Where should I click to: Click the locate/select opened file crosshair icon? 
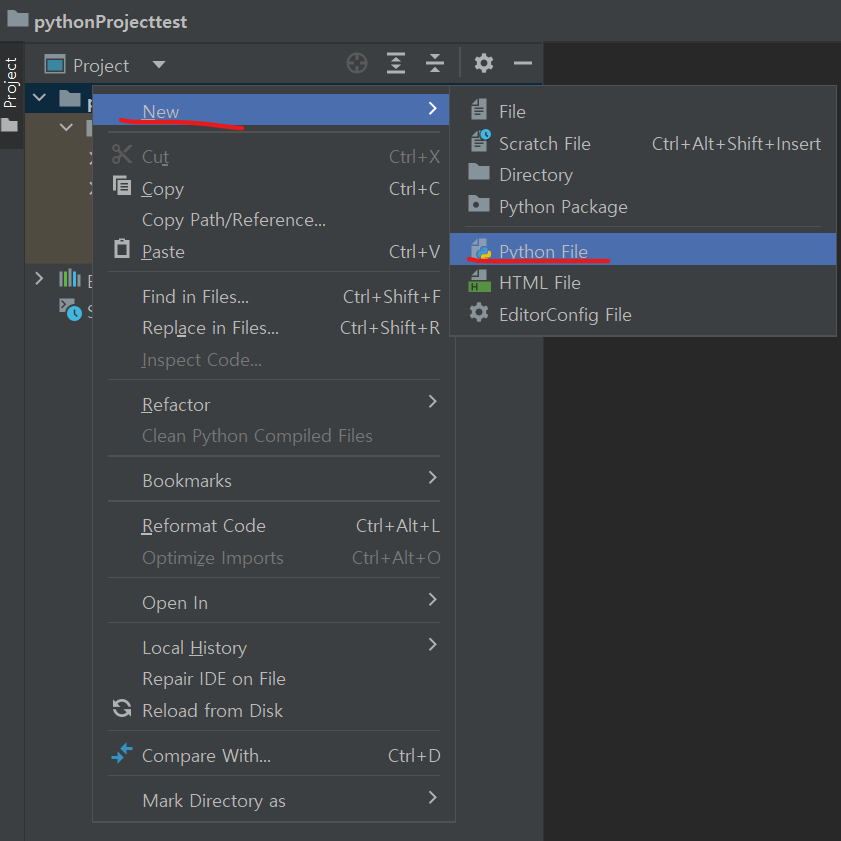[x=357, y=63]
